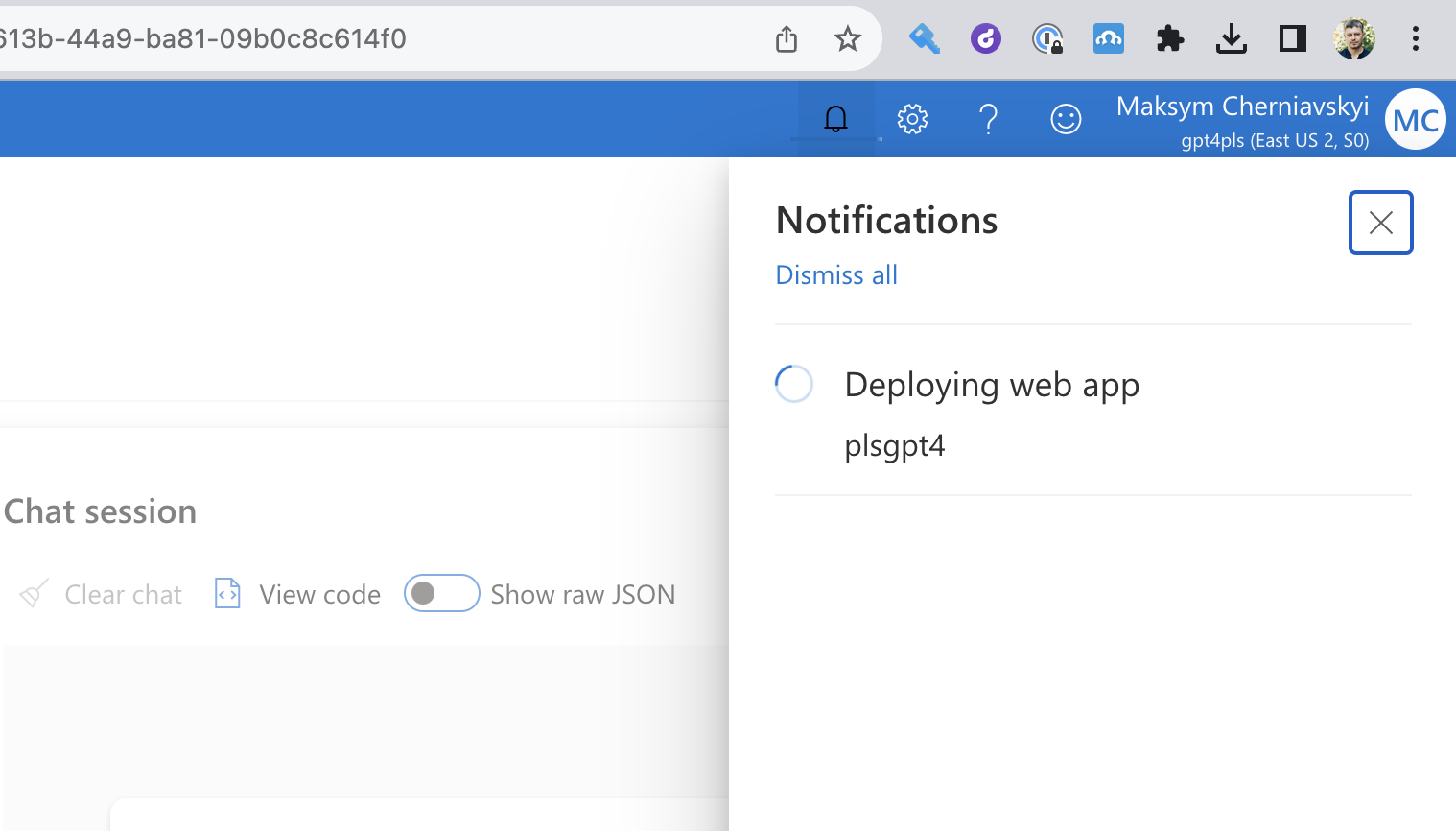Click the View code icon

click(x=226, y=593)
